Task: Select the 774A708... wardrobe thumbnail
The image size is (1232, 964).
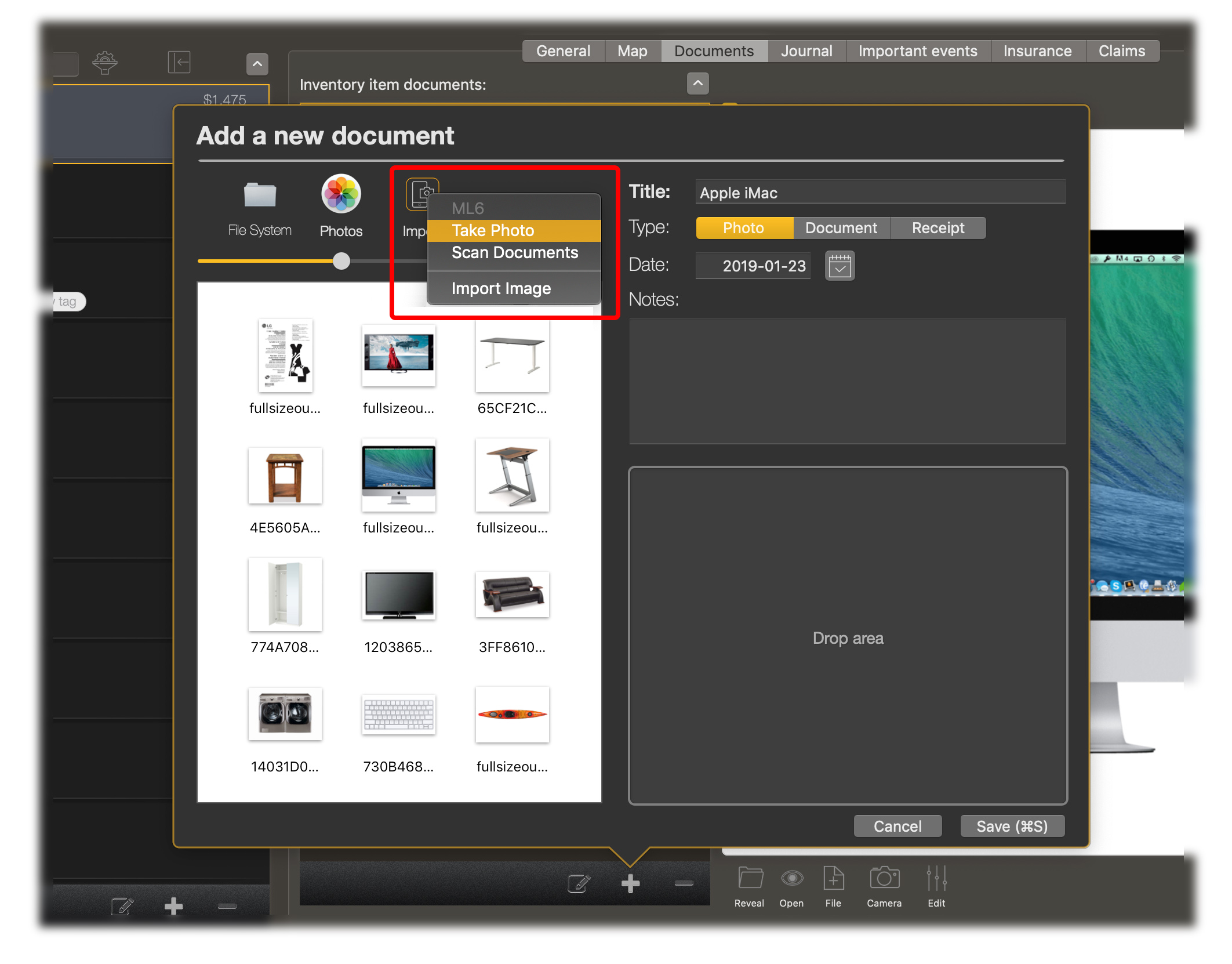Action: [285, 595]
